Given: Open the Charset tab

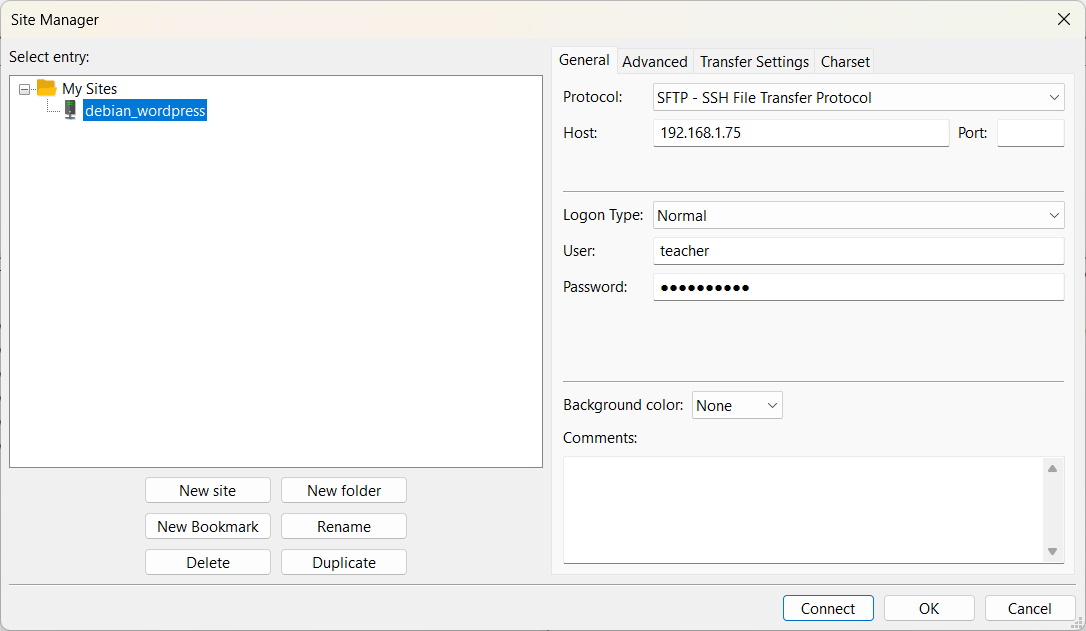Looking at the screenshot, I should 845,62.
